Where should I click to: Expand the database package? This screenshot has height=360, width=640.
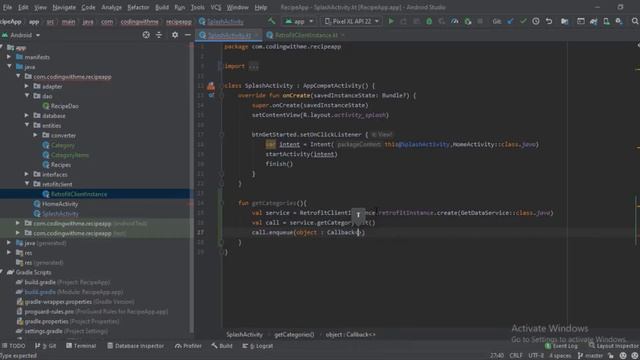[27, 116]
